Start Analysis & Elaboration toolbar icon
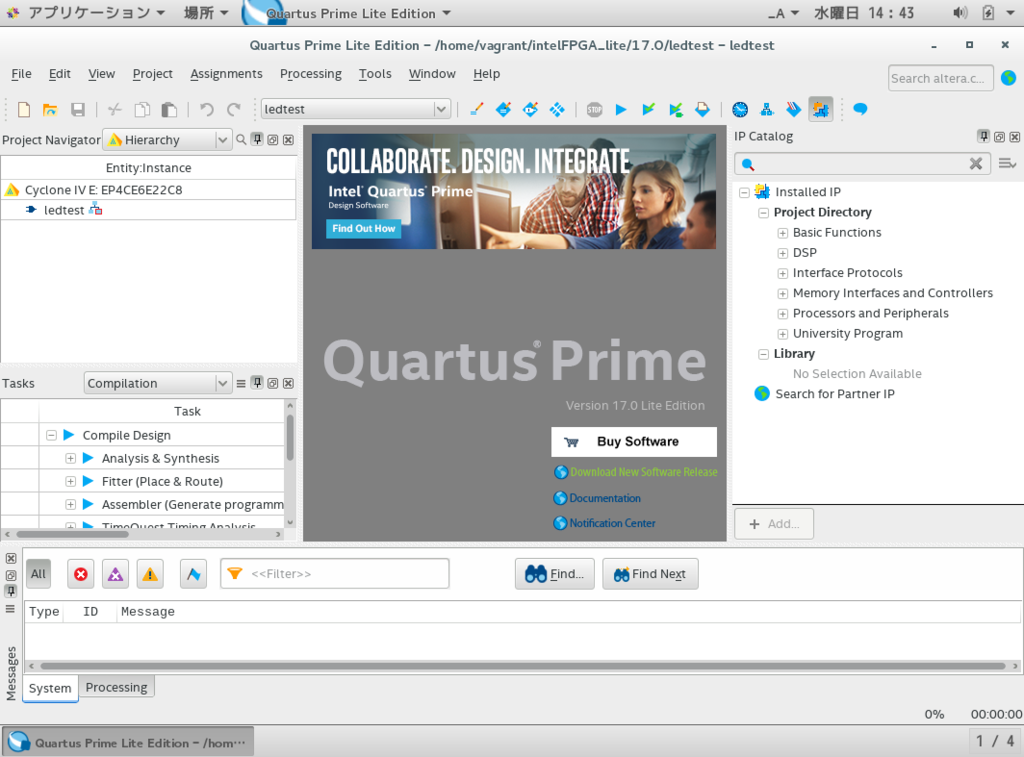 point(648,109)
